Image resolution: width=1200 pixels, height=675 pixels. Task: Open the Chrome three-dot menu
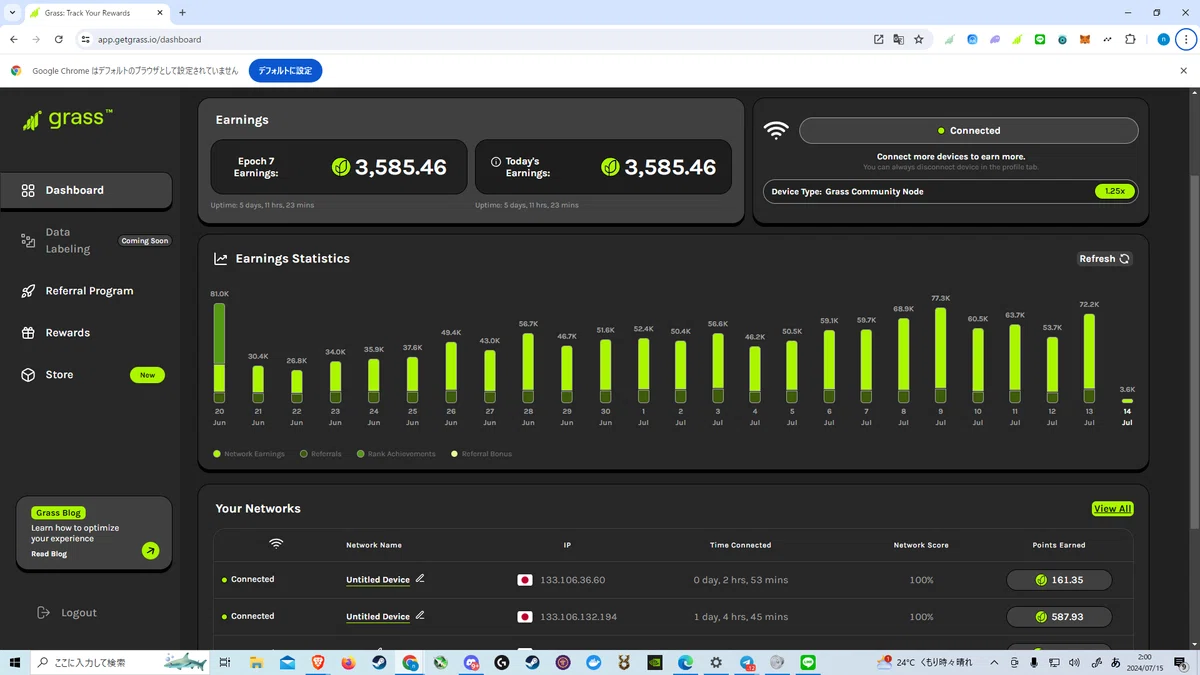click(1185, 39)
